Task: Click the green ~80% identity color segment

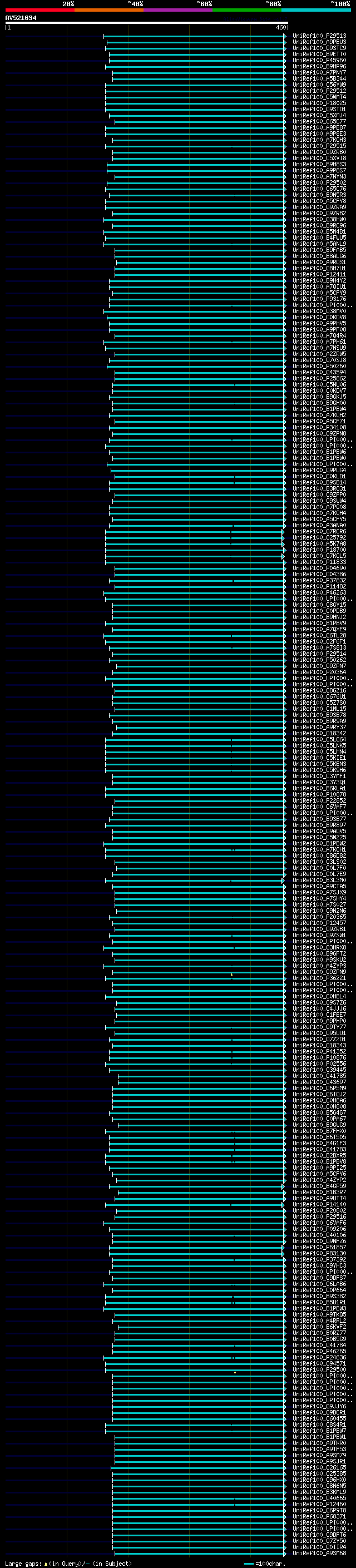Action: tap(247, 10)
